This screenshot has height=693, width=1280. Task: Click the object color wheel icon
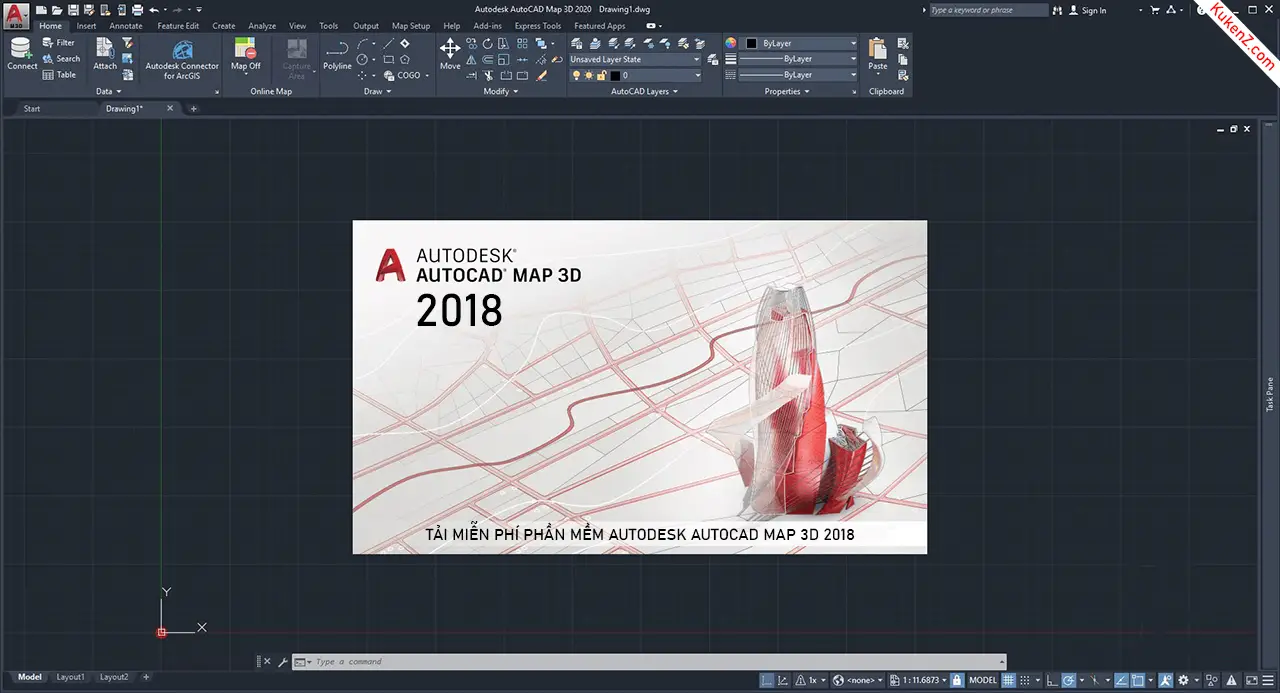coord(731,43)
